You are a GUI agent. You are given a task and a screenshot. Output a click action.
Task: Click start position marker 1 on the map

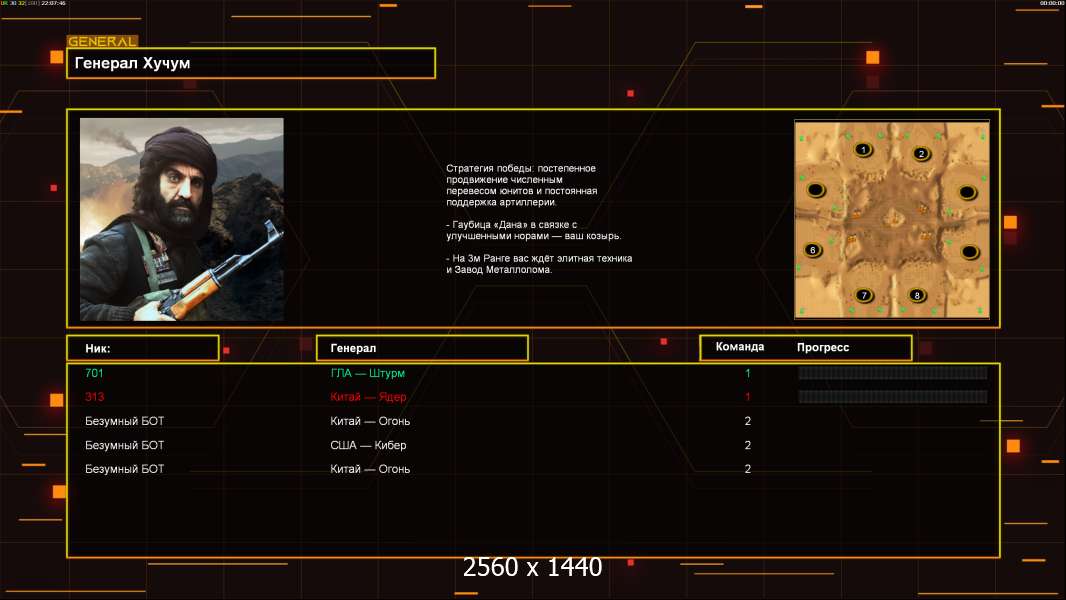[x=863, y=149]
